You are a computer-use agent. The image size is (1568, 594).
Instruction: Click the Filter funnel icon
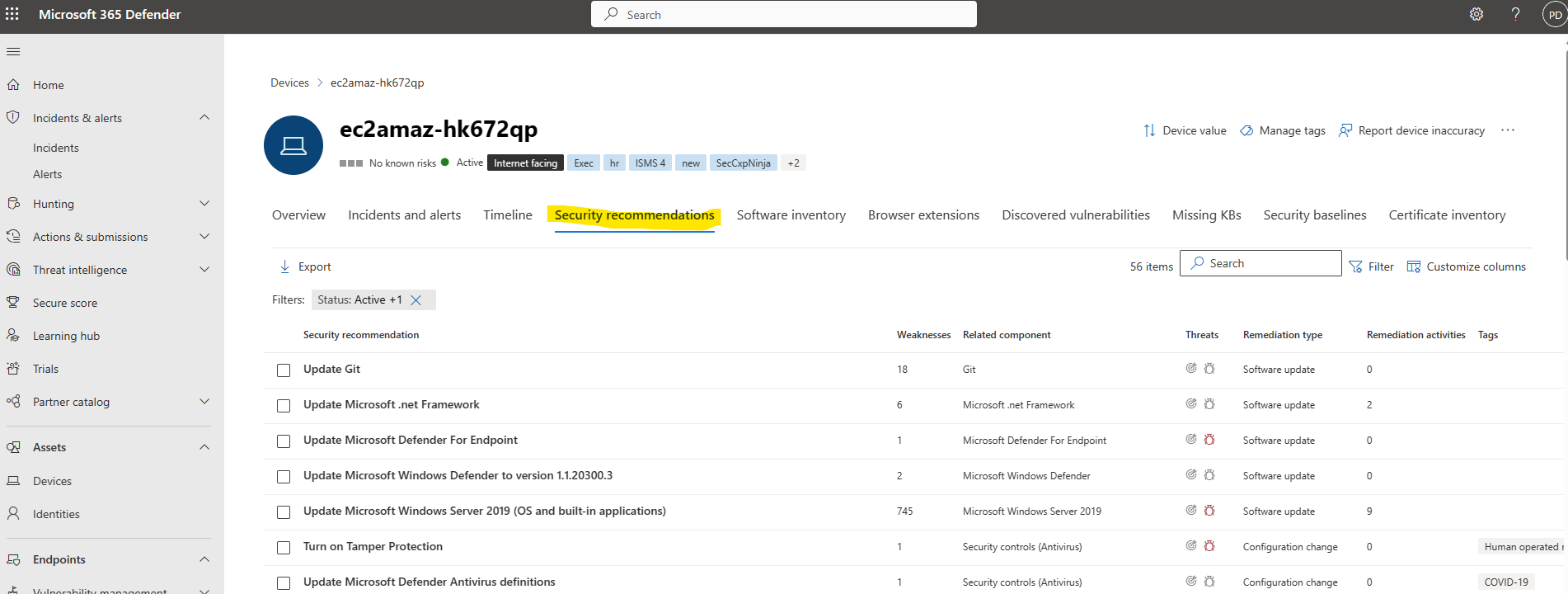1355,266
